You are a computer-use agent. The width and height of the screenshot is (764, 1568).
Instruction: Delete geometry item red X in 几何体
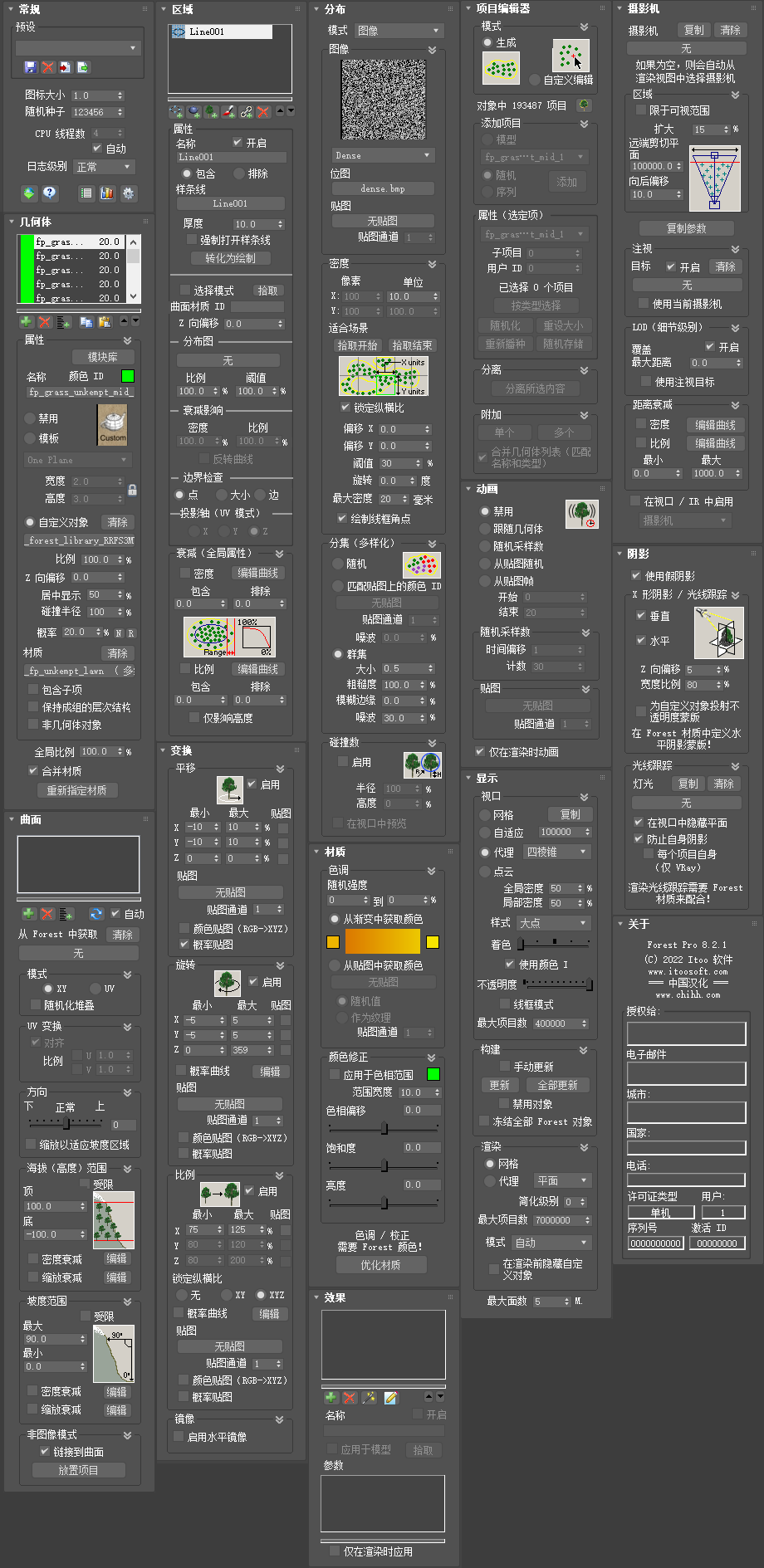point(45,321)
